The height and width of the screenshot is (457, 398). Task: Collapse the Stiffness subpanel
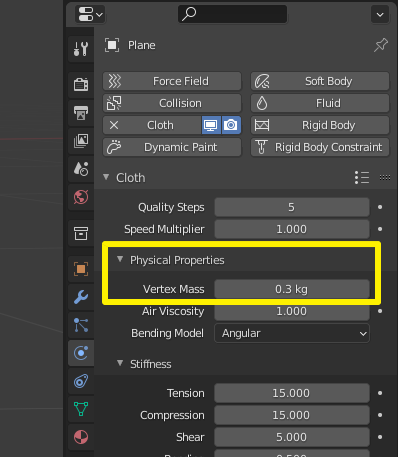pyautogui.click(x=120, y=363)
